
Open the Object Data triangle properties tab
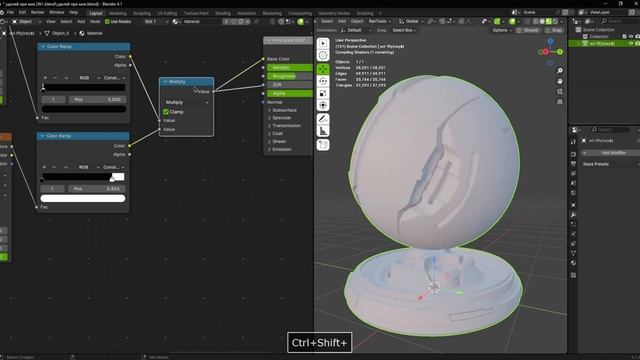(573, 253)
